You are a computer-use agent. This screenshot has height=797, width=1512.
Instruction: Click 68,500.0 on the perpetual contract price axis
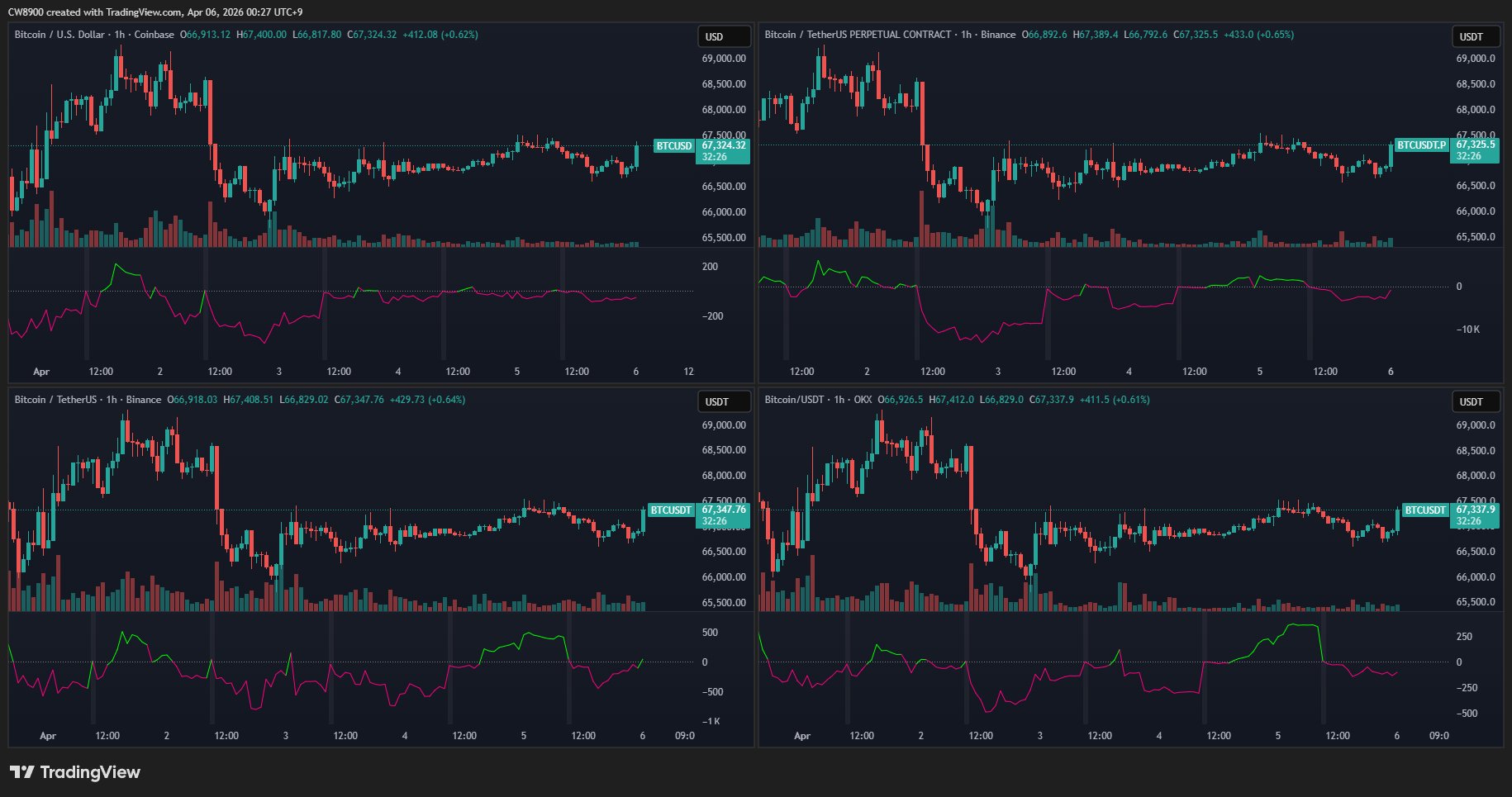tap(1476, 84)
